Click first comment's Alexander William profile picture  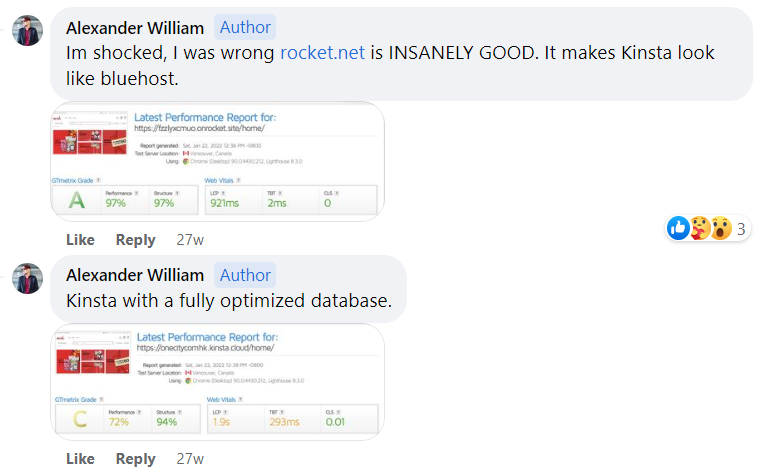(x=27, y=30)
